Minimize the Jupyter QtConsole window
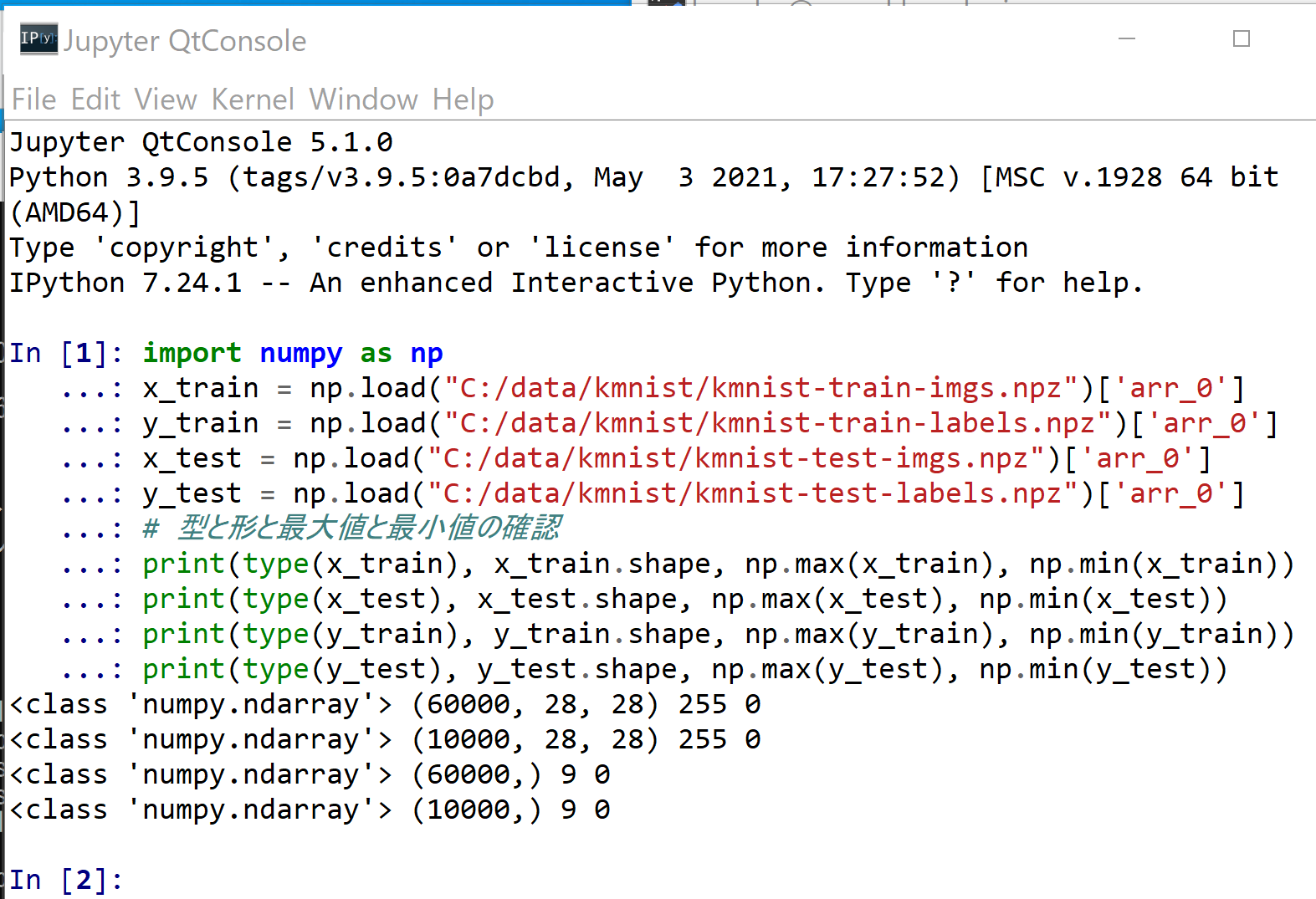This screenshot has height=899, width=1316. (1127, 38)
